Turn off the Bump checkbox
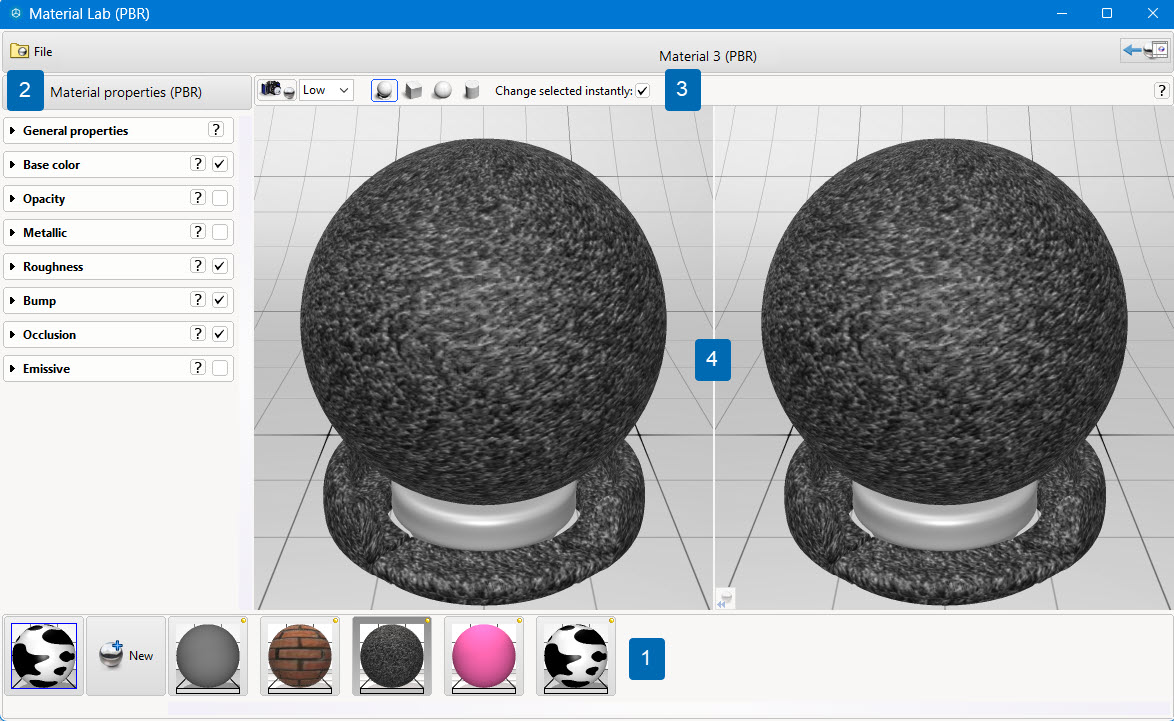Viewport: 1174px width, 721px height. [219, 300]
